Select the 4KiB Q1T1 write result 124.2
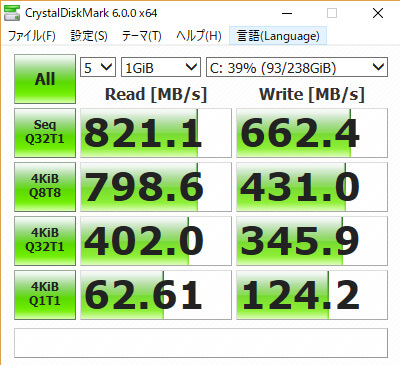Viewport: 400px width, 365px height. click(x=312, y=295)
